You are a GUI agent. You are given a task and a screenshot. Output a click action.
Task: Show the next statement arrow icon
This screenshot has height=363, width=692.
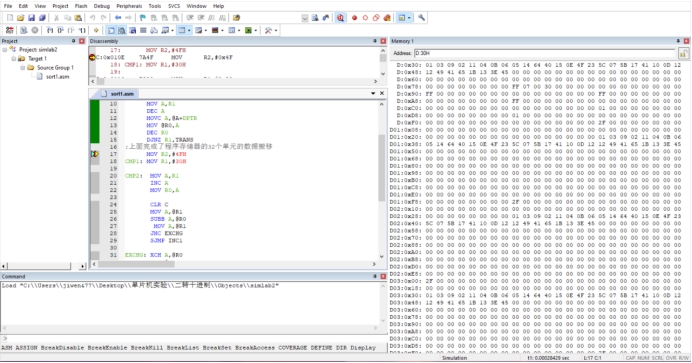tap(96, 30)
